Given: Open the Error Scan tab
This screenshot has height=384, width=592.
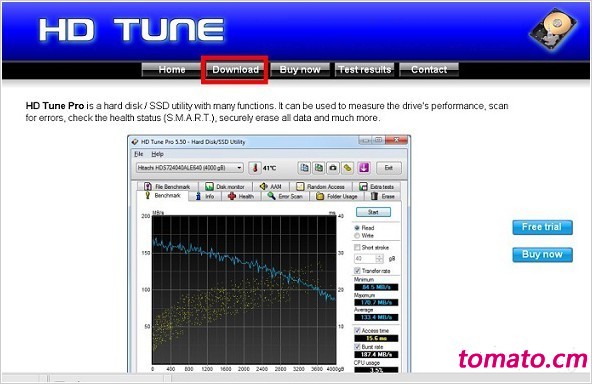Looking at the screenshot, I should click(285, 196).
